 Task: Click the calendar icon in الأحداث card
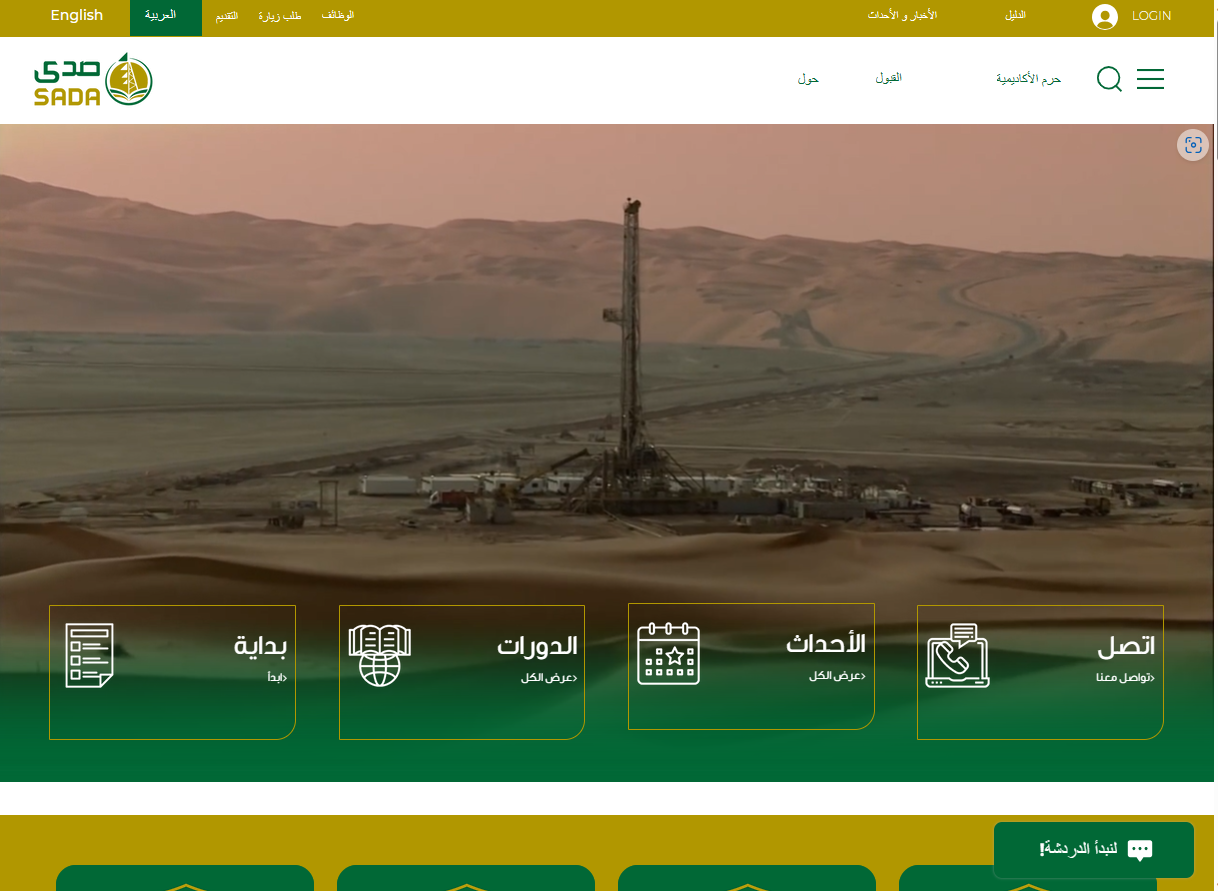click(668, 654)
